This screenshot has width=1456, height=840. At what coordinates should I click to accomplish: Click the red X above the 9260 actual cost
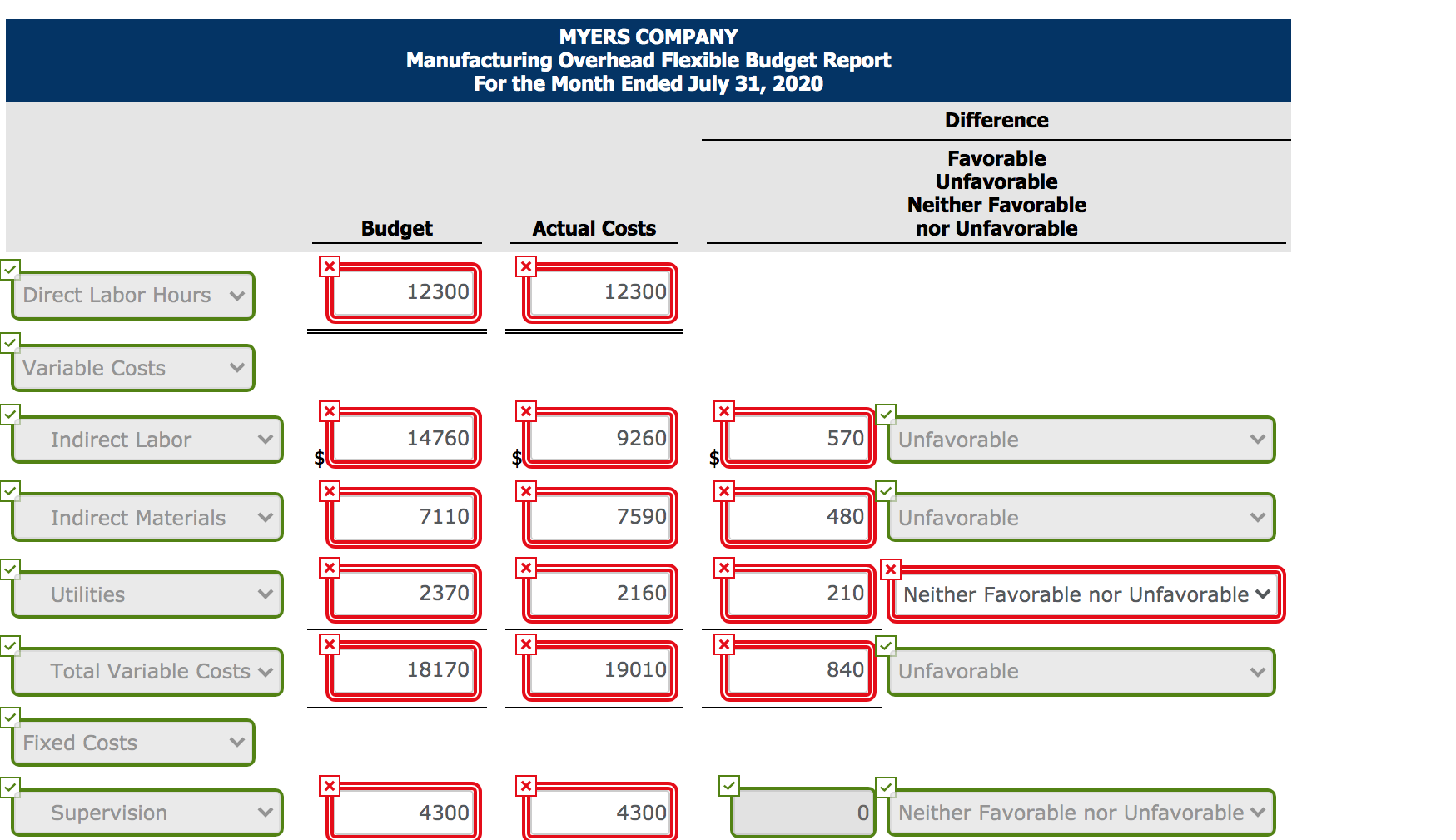pyautogui.click(x=526, y=411)
